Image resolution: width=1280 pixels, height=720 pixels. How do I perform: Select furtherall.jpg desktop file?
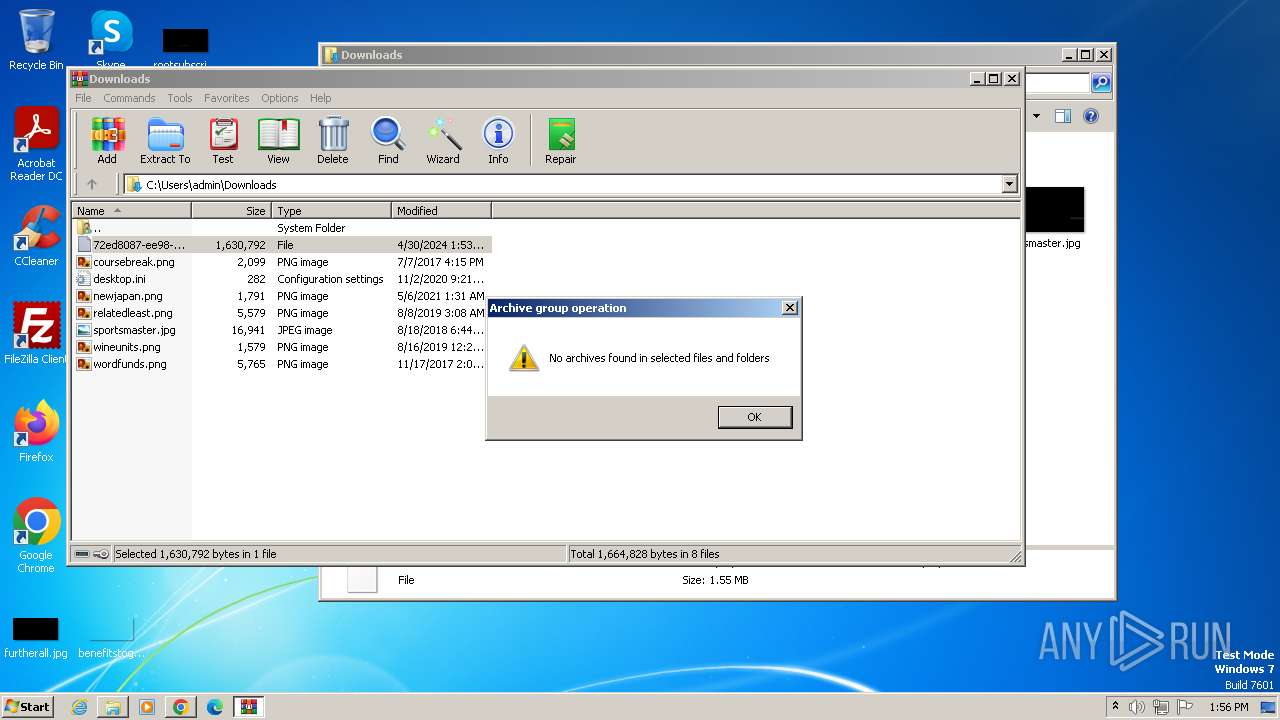pyautogui.click(x=36, y=638)
